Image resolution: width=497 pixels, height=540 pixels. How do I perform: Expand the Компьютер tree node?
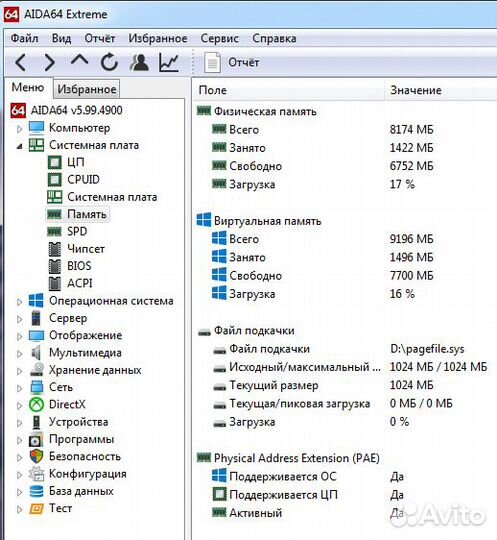(x=20, y=129)
